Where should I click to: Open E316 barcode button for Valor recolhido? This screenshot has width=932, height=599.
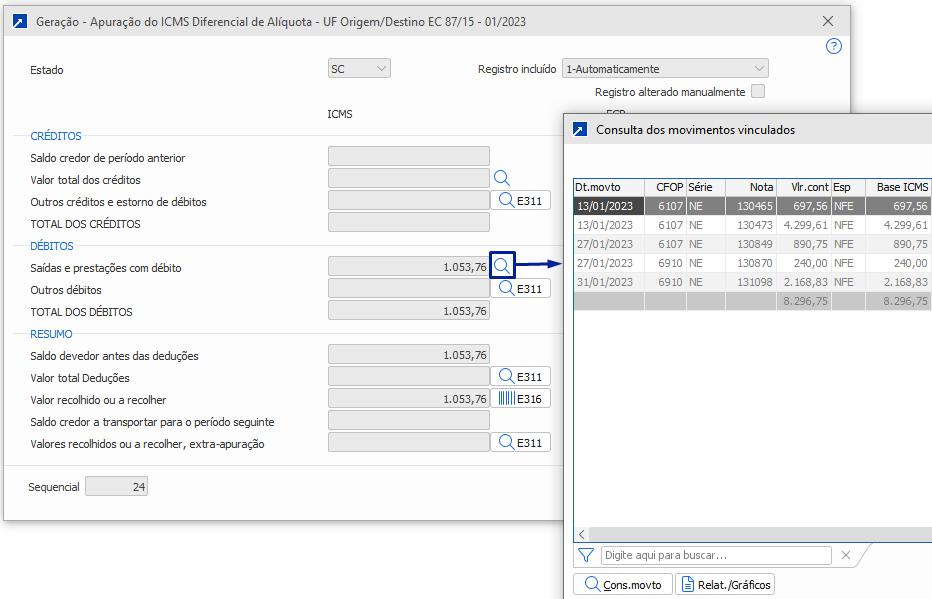pyautogui.click(x=520, y=399)
